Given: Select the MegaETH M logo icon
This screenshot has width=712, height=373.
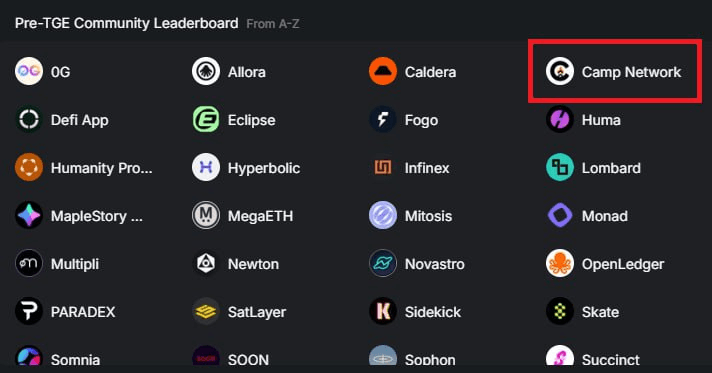Looking at the screenshot, I should 206,215.
